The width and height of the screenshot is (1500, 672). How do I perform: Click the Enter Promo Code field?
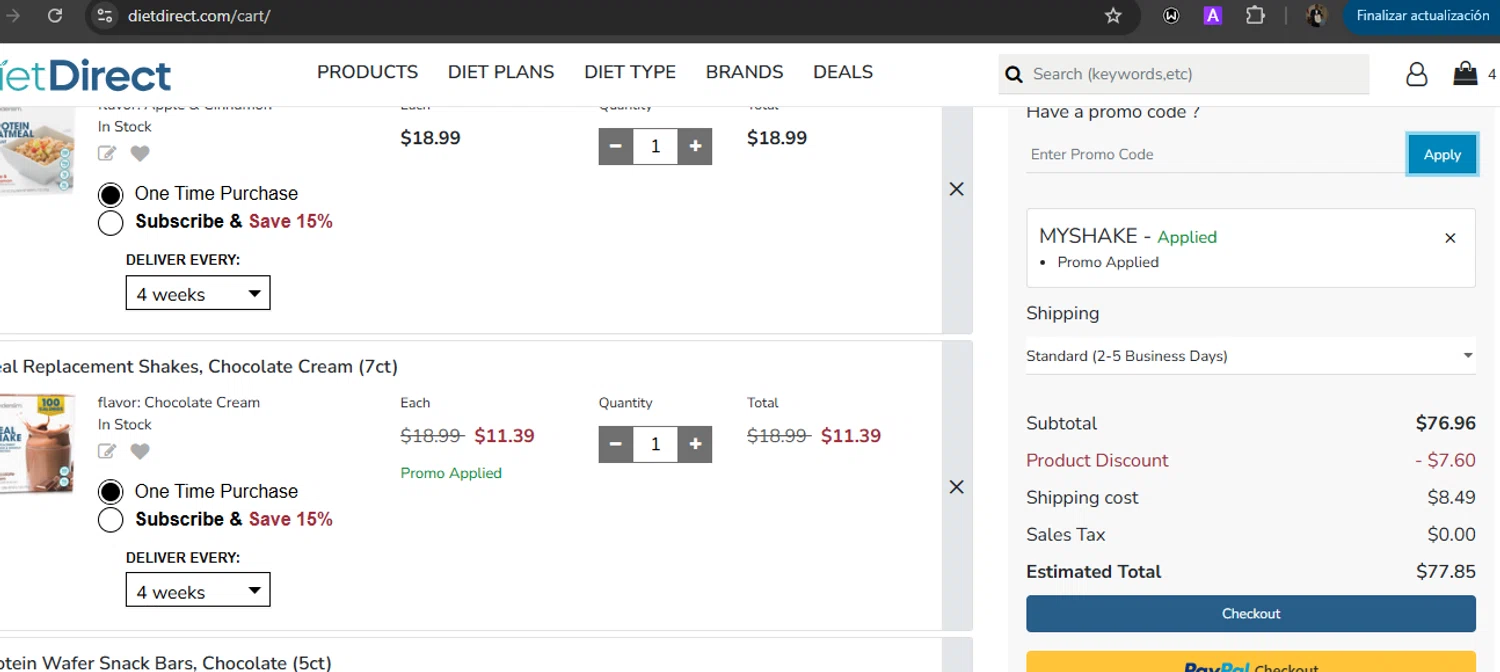pyautogui.click(x=1214, y=155)
